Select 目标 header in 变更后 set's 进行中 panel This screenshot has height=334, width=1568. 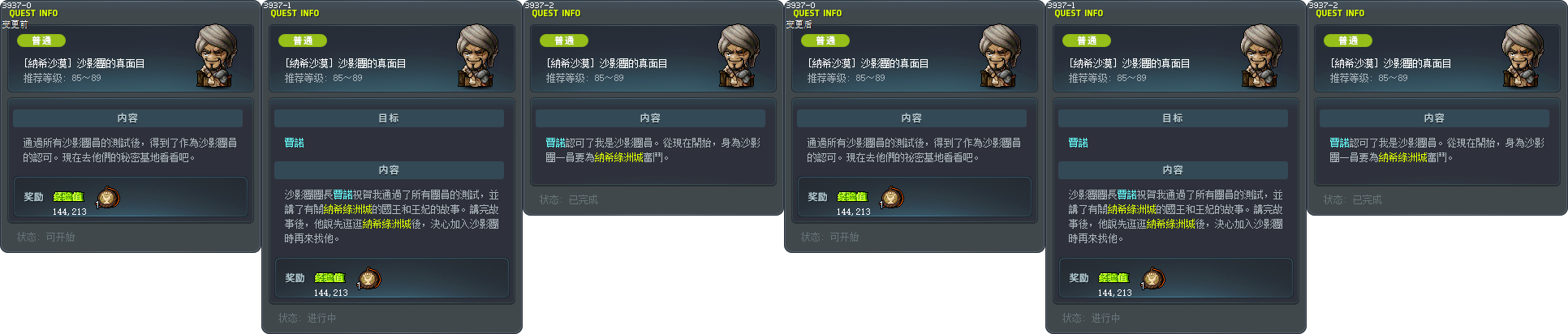[1173, 118]
